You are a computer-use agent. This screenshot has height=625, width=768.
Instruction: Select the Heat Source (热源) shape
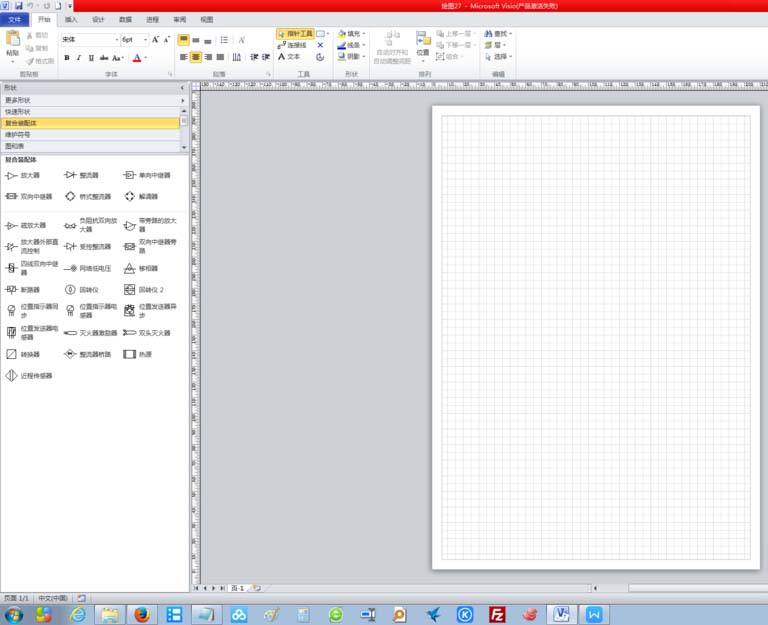[x=138, y=354]
